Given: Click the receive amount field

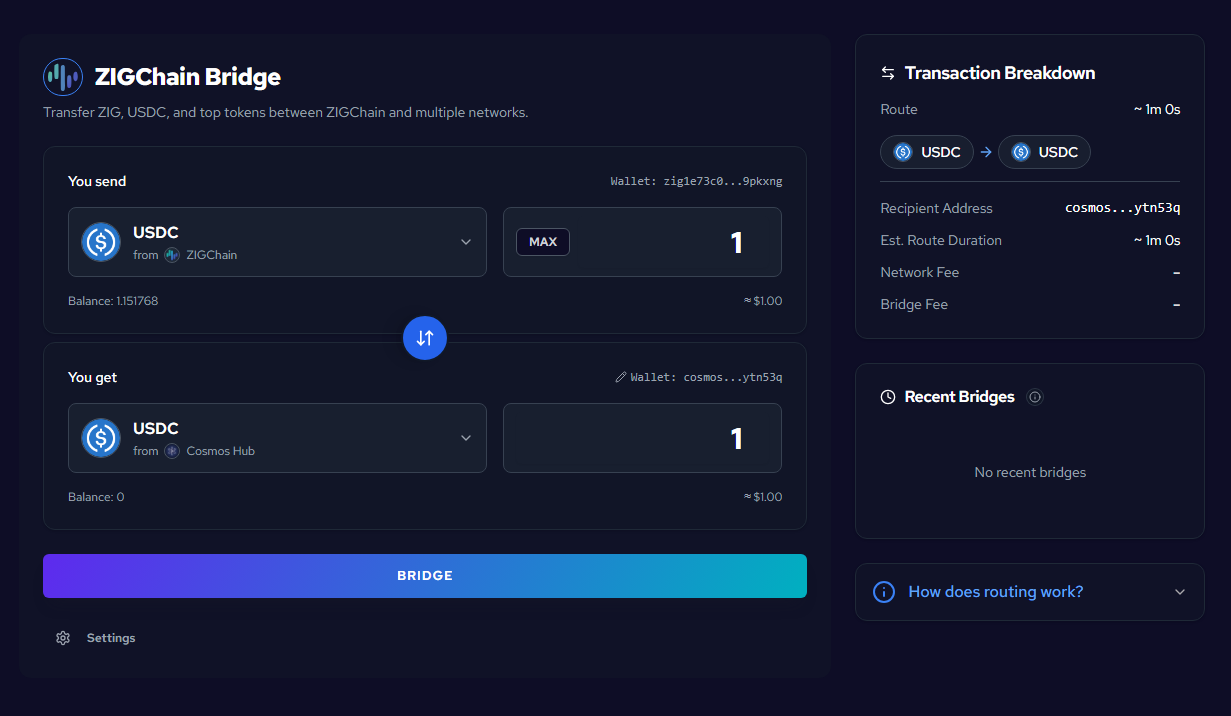Looking at the screenshot, I should pyautogui.click(x=642, y=438).
